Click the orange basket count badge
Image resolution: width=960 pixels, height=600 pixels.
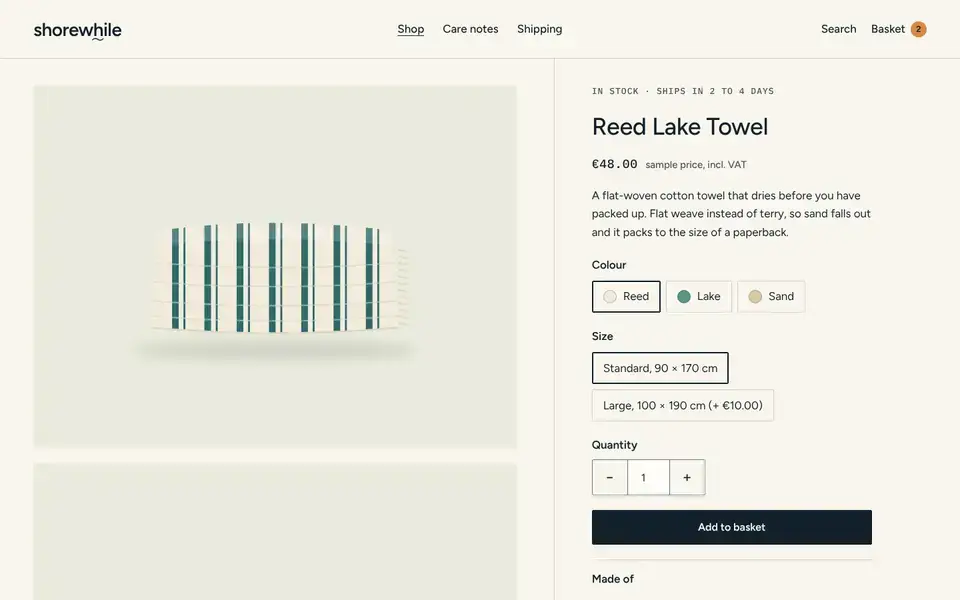[x=918, y=29]
